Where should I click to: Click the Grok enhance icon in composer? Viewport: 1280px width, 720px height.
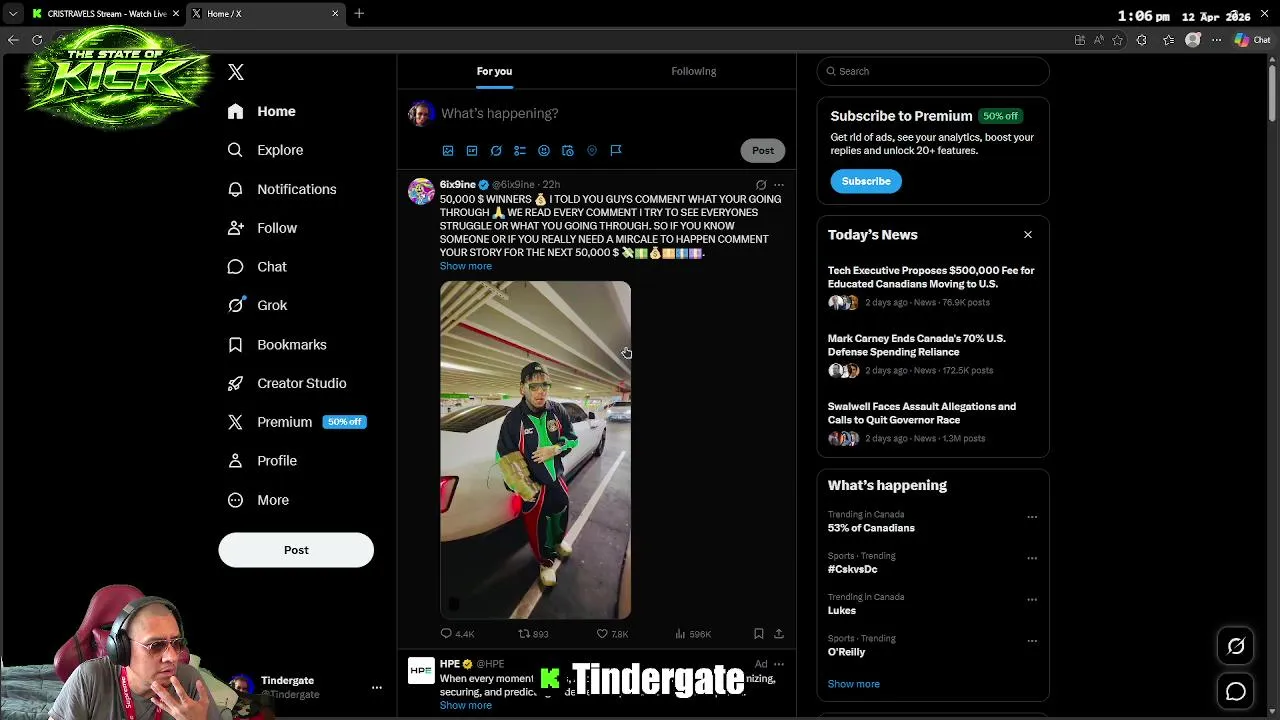[x=496, y=151]
